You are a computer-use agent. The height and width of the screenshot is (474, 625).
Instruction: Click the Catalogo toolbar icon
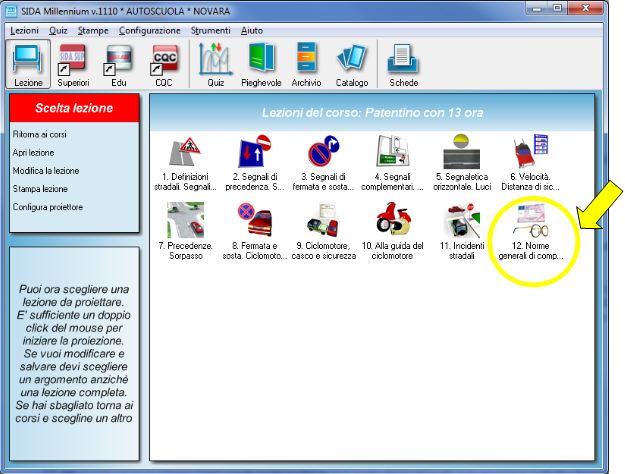352,65
